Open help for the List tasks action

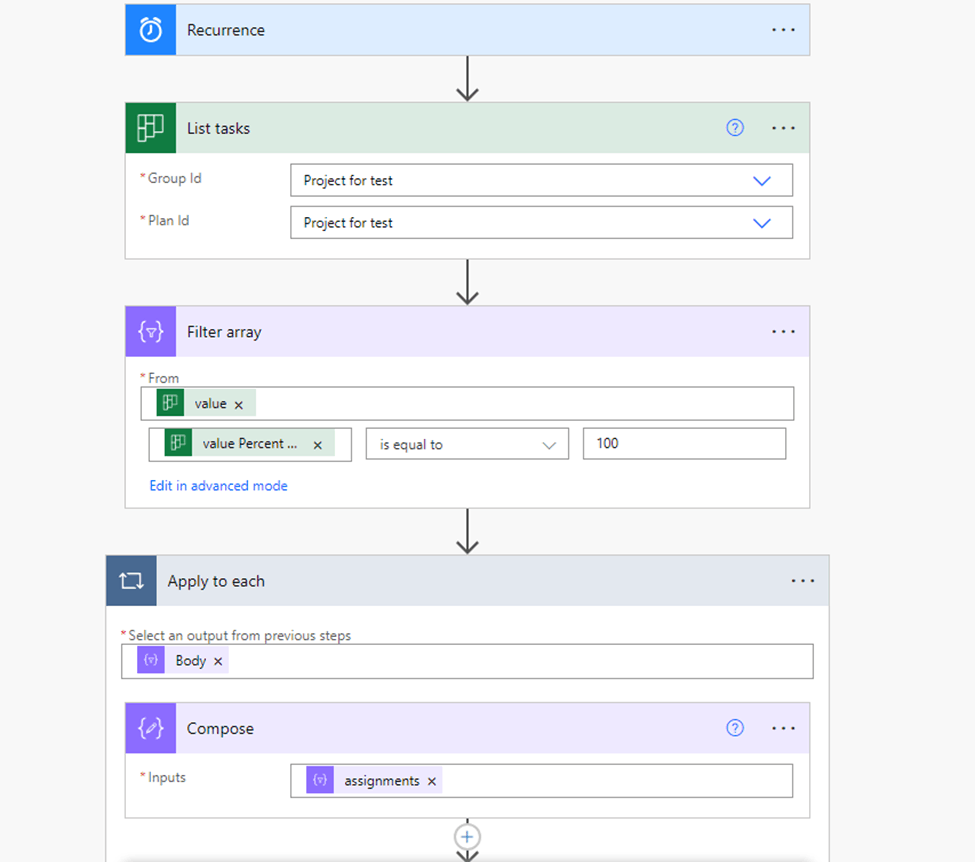tap(735, 128)
